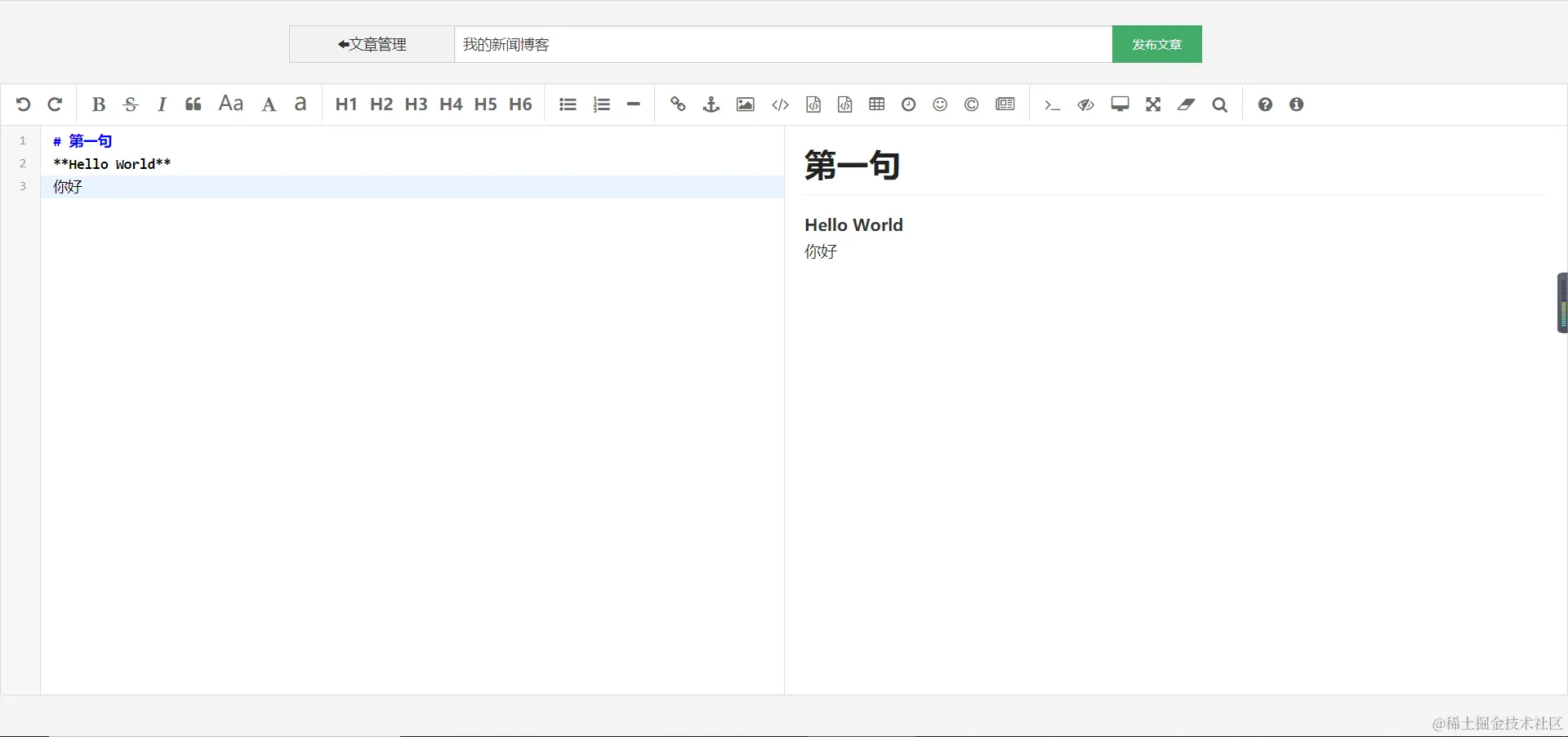Screen dimensions: 1568x737
Task: Place cursor on **Hello World** line
Action: point(112,164)
